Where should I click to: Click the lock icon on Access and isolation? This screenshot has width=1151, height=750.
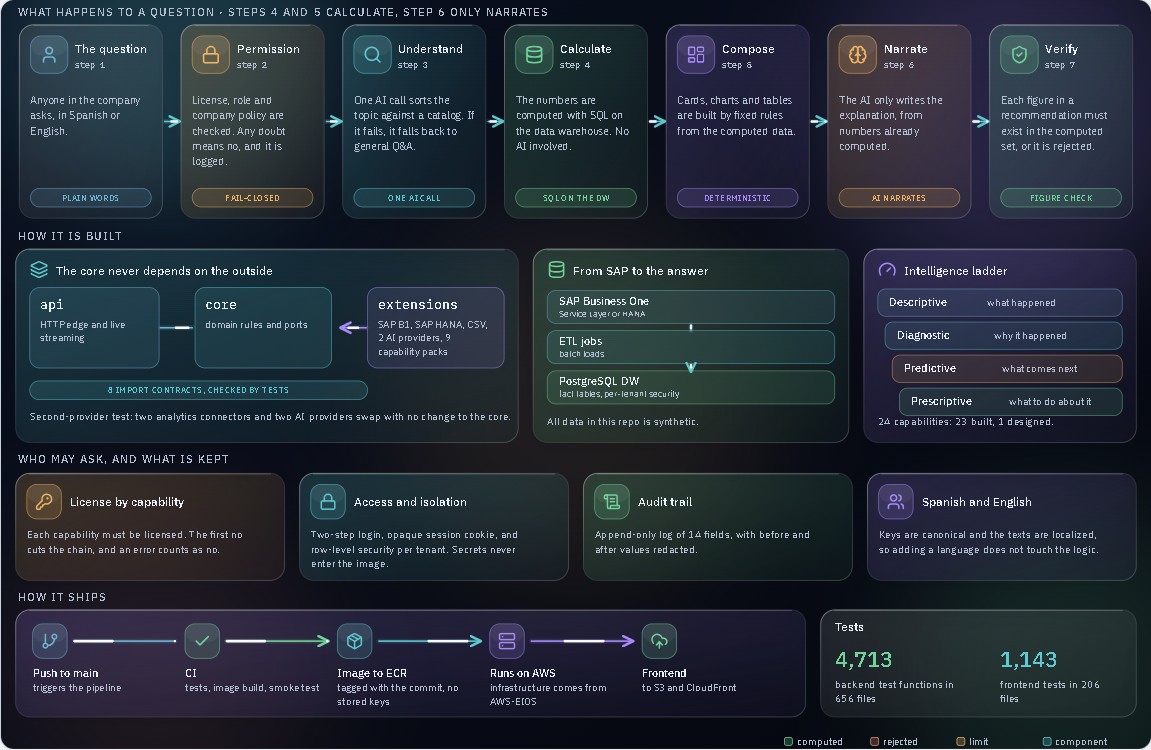[x=328, y=502]
